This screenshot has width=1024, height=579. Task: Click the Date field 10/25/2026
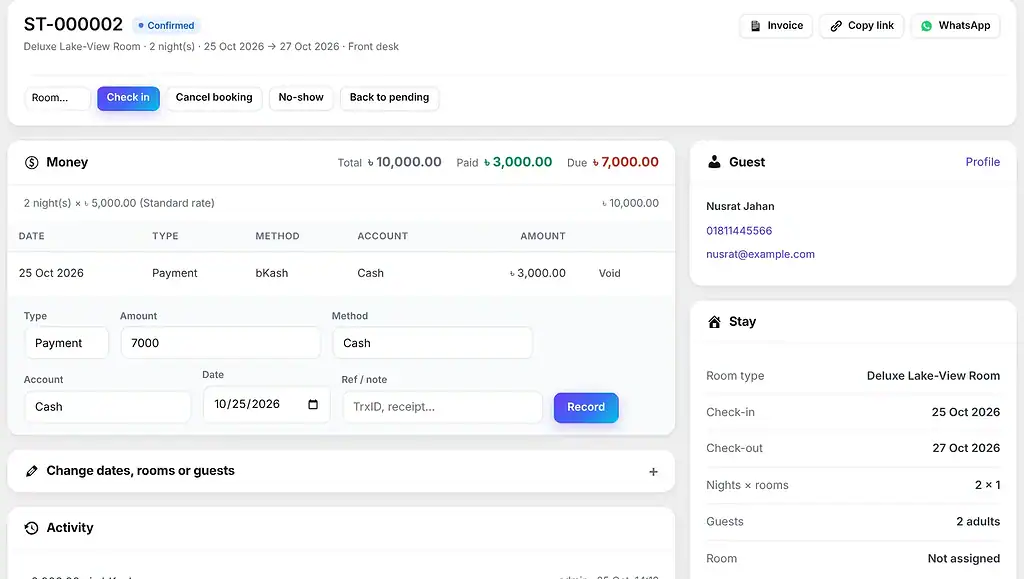[266, 404]
